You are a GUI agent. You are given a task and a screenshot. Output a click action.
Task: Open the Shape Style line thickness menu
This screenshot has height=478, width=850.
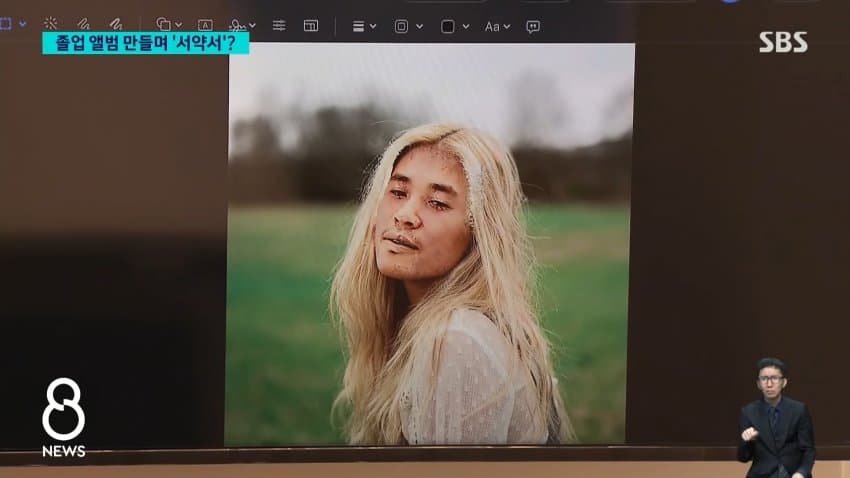[364, 26]
